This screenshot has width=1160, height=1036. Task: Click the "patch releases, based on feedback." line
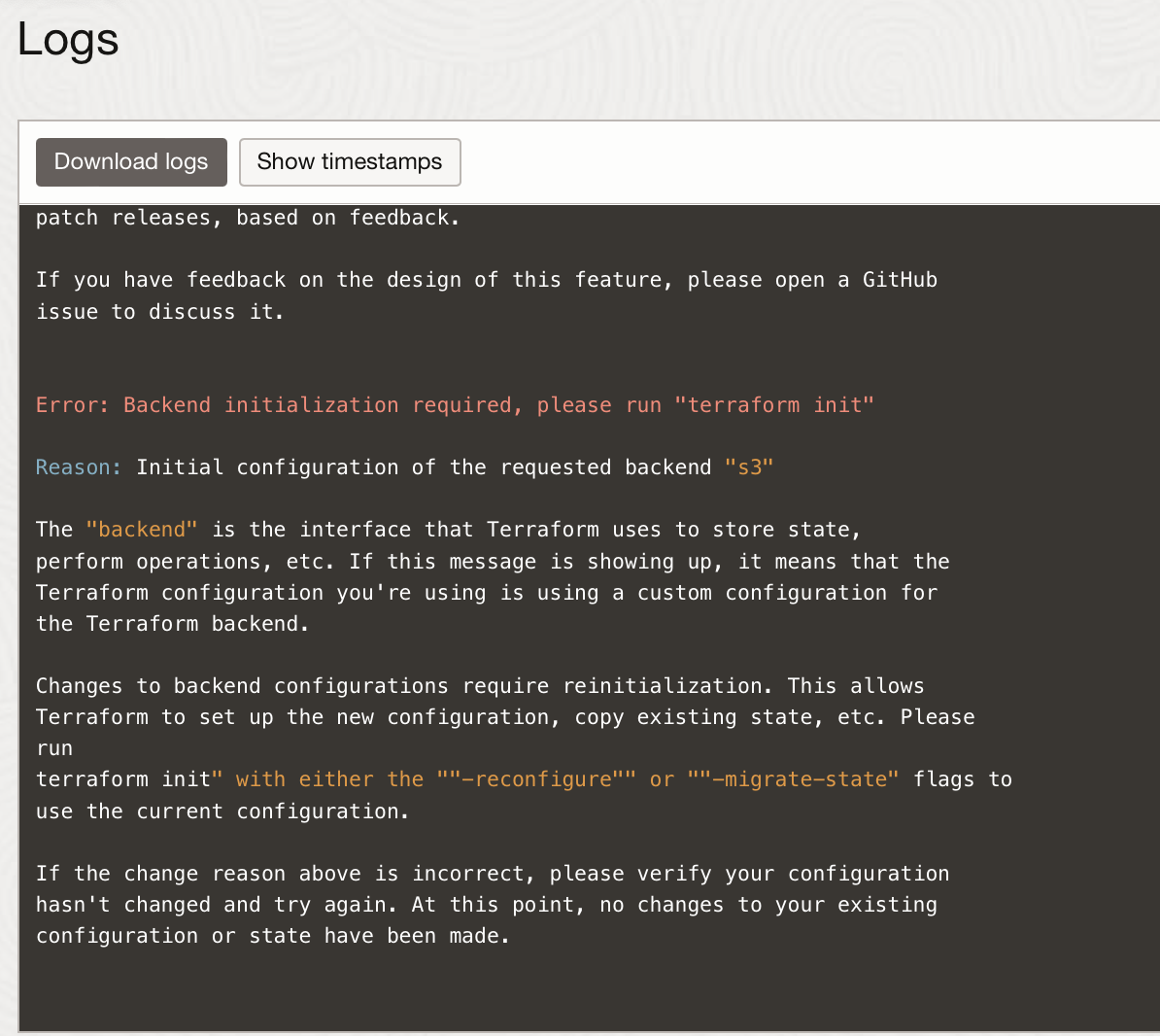[248, 218]
